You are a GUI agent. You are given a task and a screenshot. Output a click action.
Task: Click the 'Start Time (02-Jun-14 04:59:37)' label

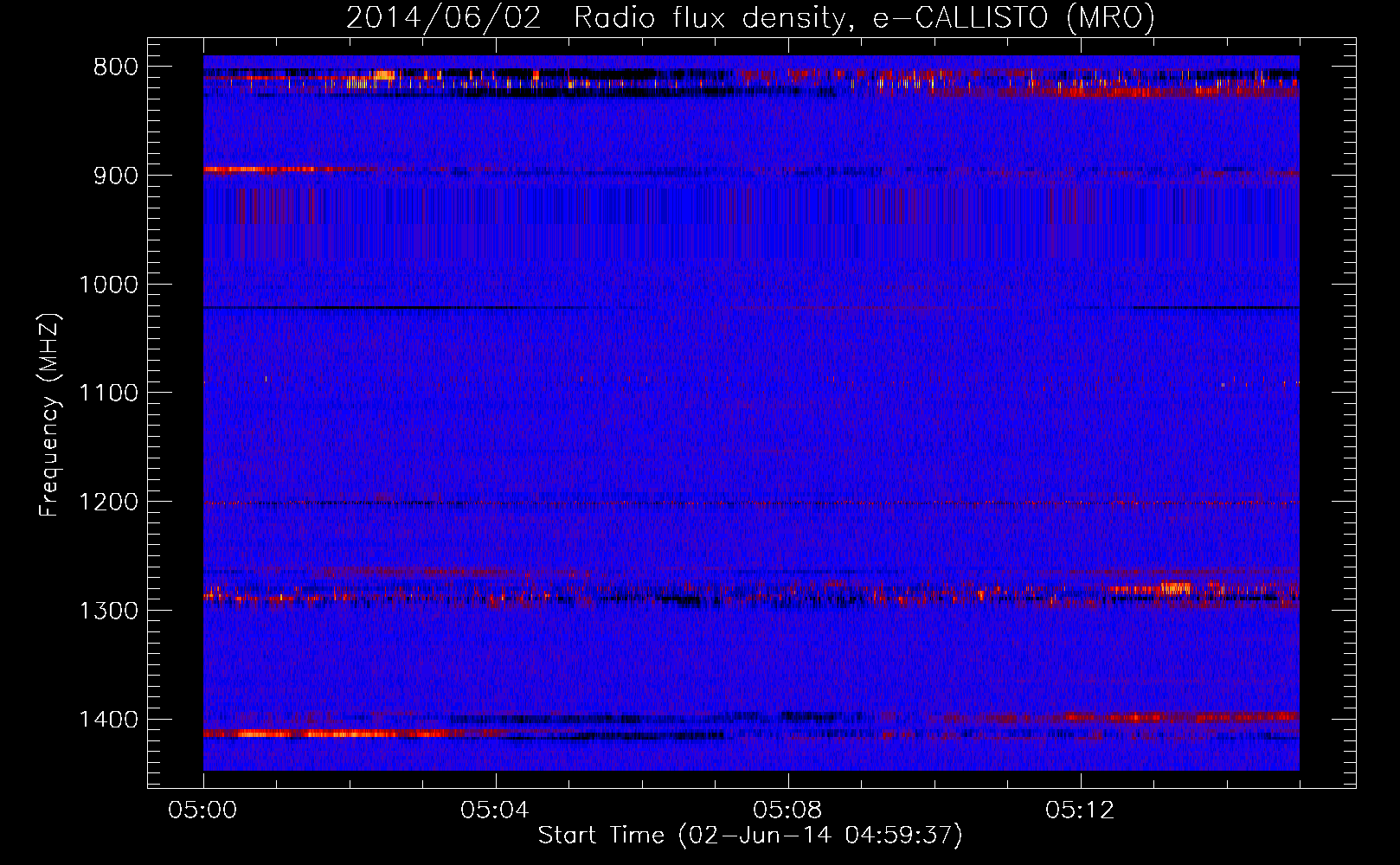750,836
